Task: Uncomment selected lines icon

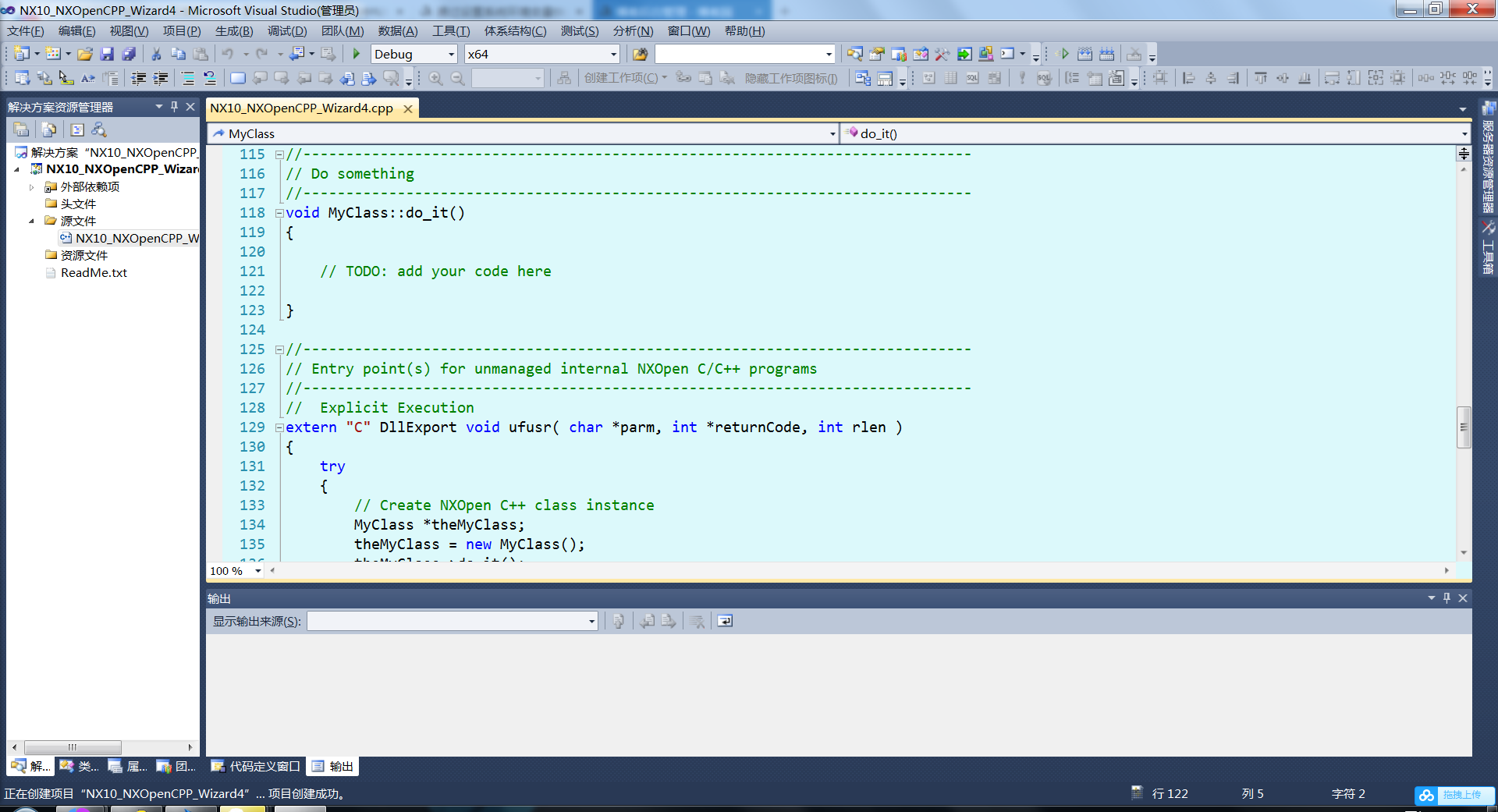Action: tap(210, 78)
